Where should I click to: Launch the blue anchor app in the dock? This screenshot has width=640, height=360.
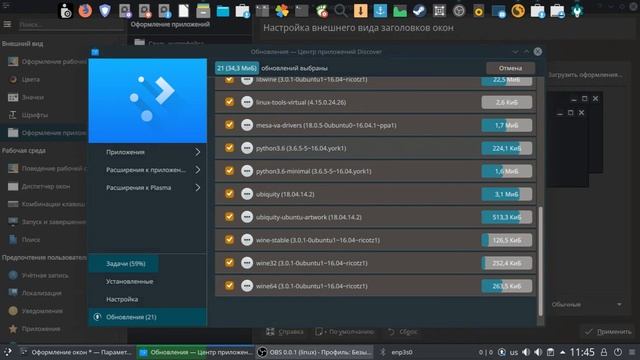tap(380, 10)
